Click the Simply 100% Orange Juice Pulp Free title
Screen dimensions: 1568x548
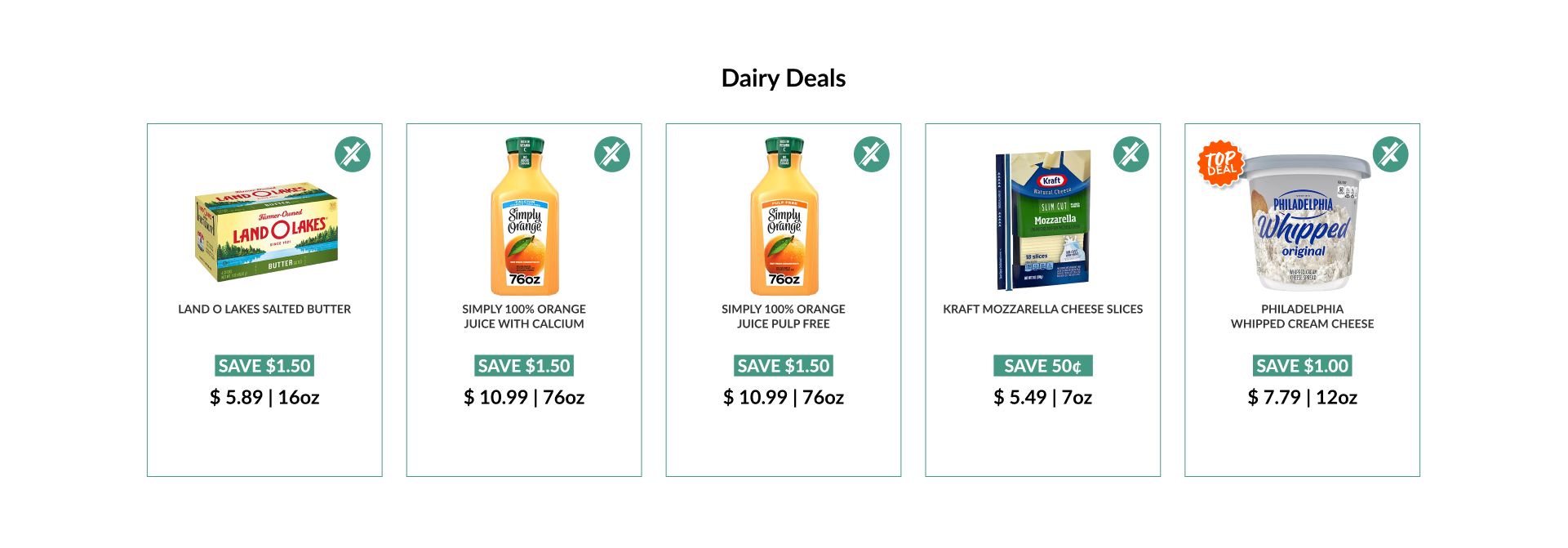click(x=784, y=317)
